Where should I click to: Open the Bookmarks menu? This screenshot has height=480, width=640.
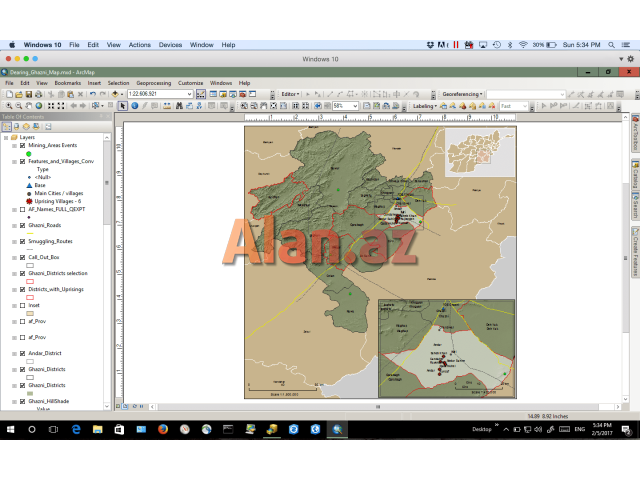pyautogui.click(x=67, y=83)
